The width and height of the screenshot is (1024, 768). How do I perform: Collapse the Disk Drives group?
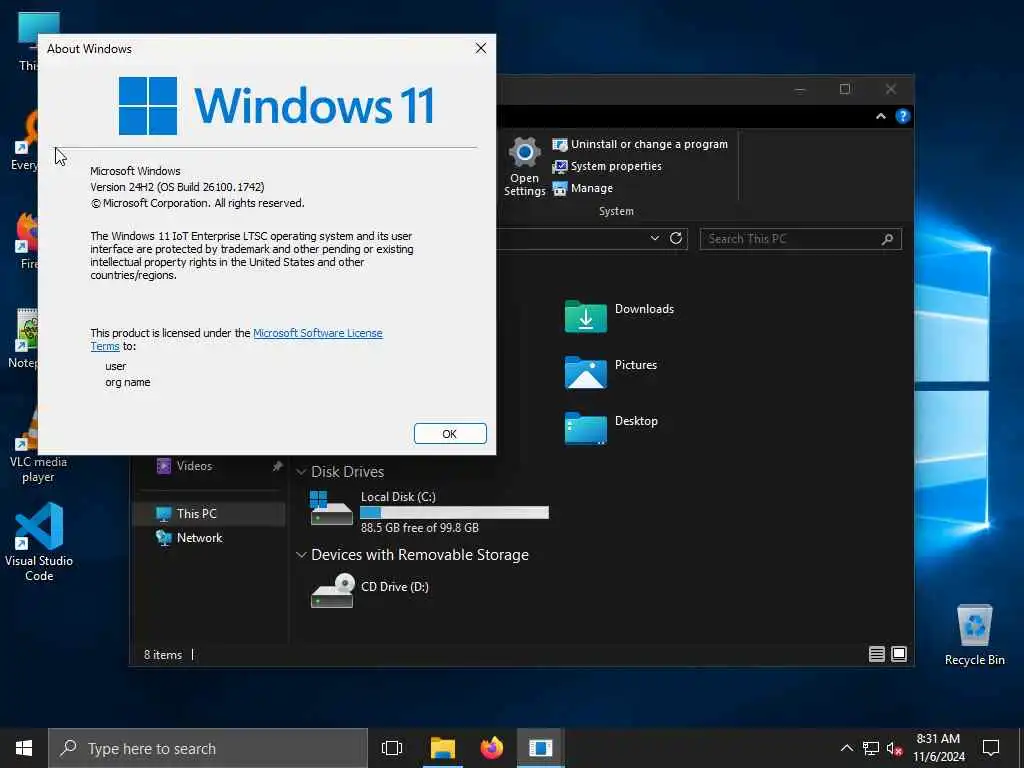click(301, 472)
